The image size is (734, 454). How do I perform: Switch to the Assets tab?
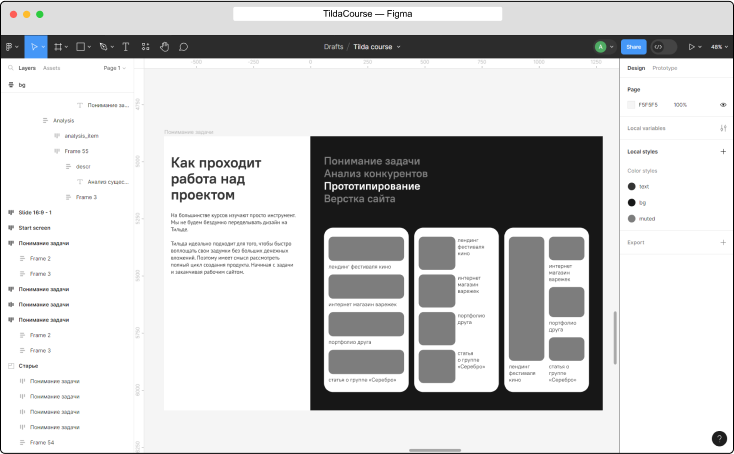click(51, 68)
